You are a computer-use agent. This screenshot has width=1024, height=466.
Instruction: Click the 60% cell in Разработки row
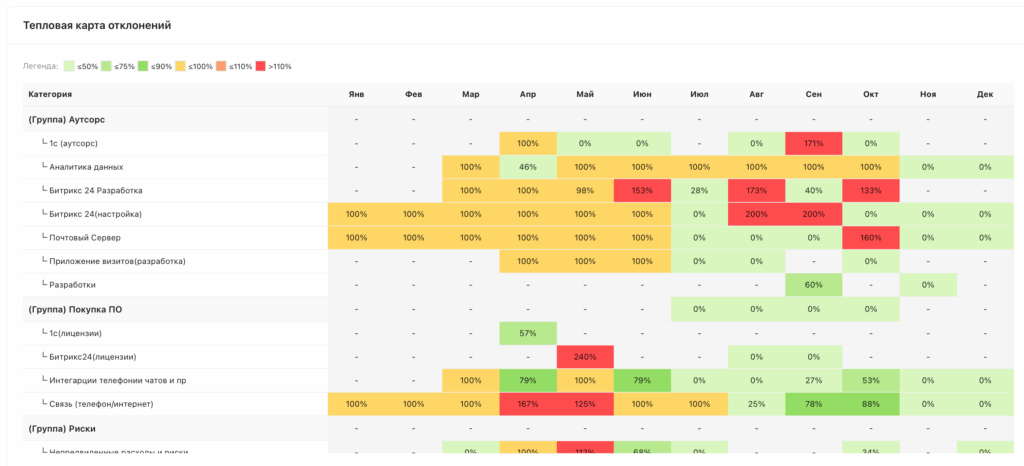(814, 285)
